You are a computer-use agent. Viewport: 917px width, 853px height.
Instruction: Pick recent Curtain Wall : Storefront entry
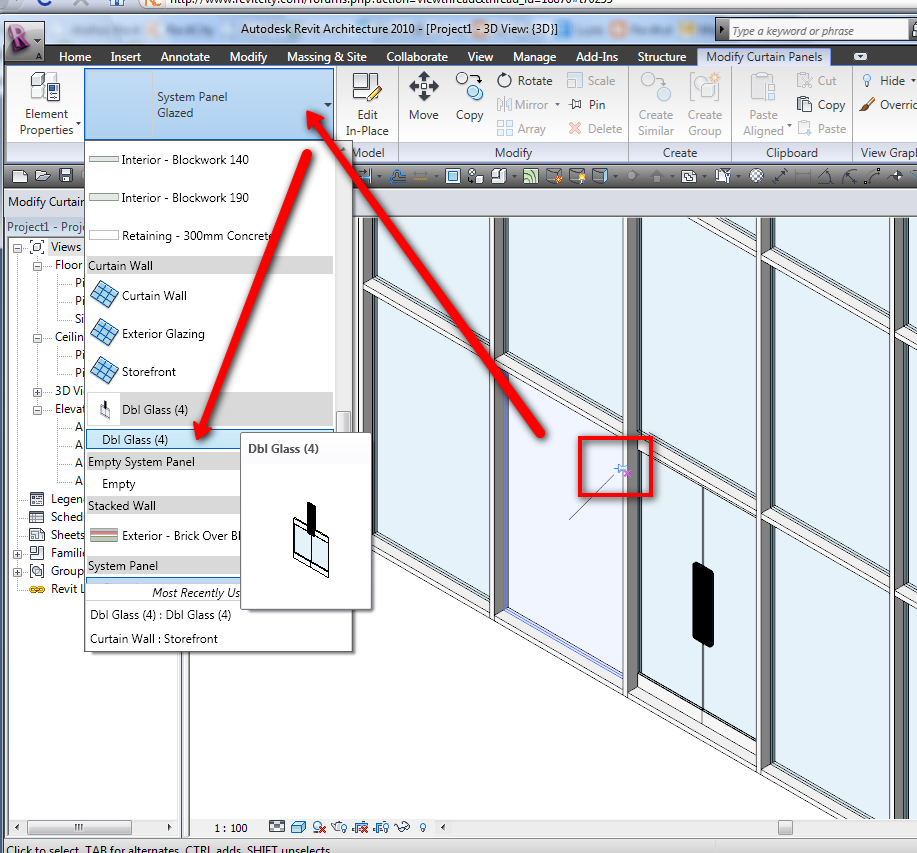[x=153, y=638]
